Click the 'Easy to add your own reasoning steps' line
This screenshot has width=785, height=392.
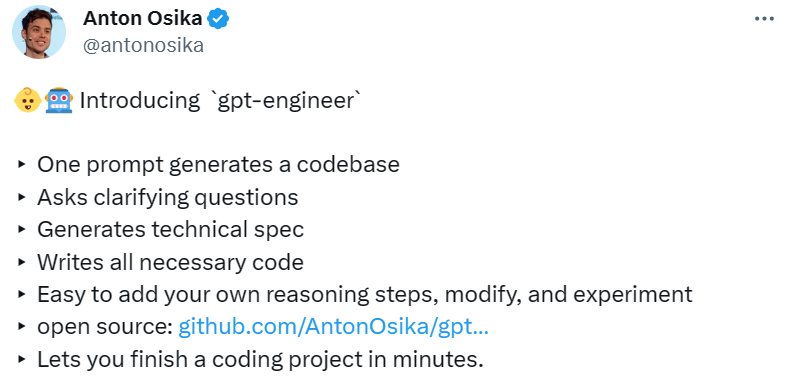pyautogui.click(x=365, y=294)
